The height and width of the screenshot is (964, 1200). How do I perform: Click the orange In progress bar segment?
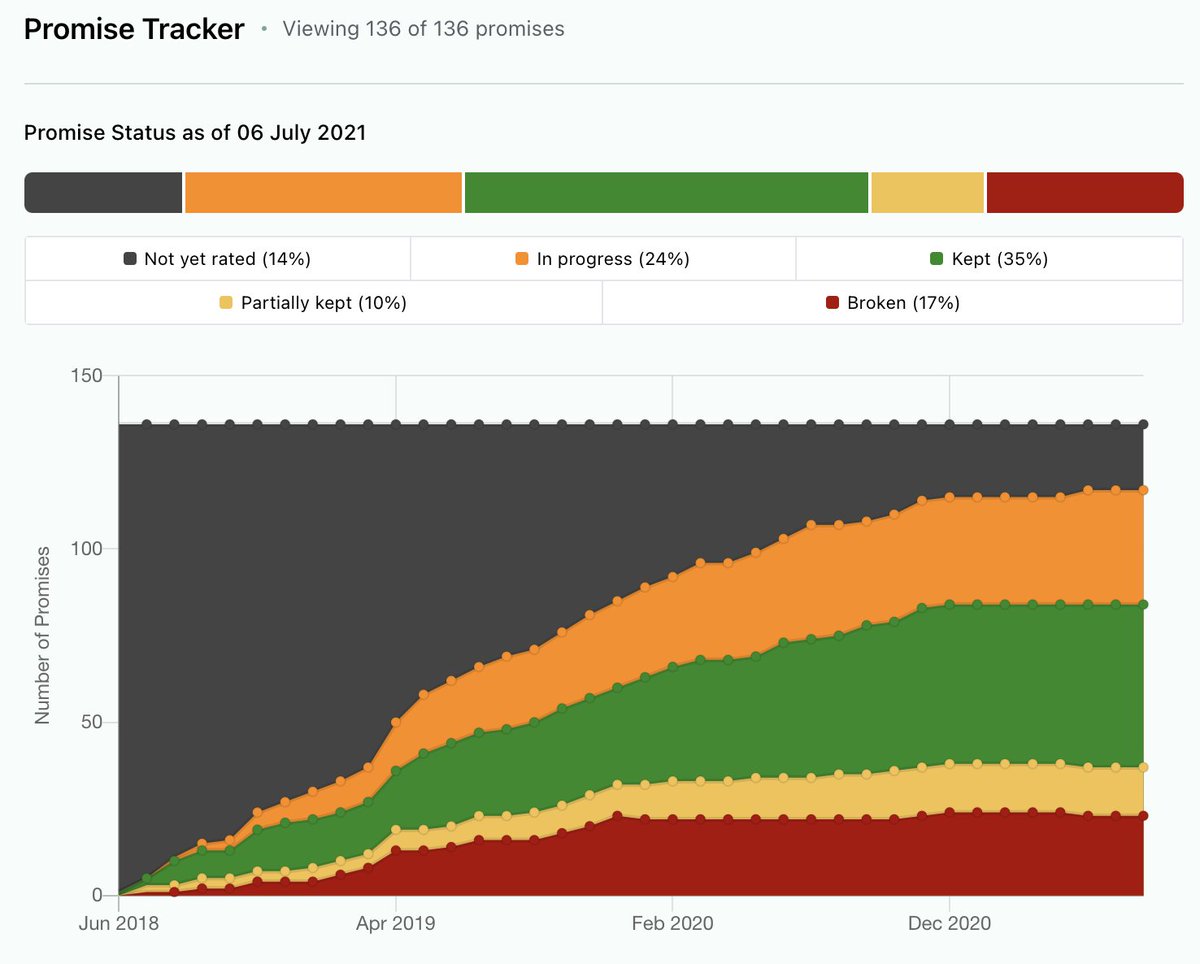[x=323, y=193]
